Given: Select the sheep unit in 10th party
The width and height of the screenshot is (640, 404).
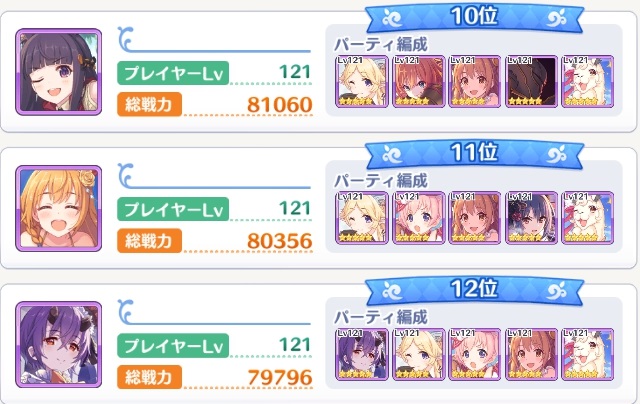Looking at the screenshot, I should pyautogui.click(x=588, y=82).
